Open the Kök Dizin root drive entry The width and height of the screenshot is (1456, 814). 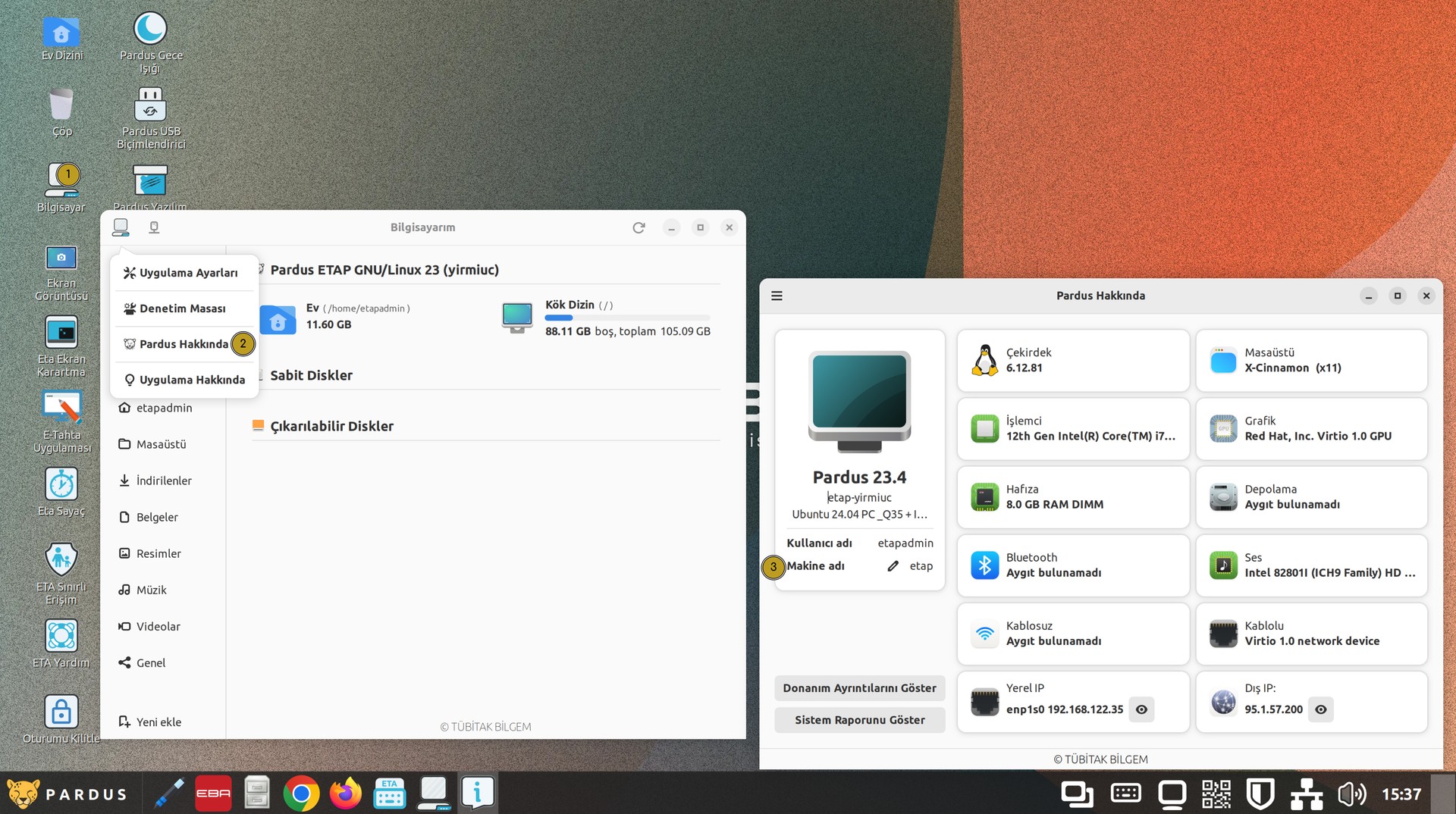click(607, 318)
